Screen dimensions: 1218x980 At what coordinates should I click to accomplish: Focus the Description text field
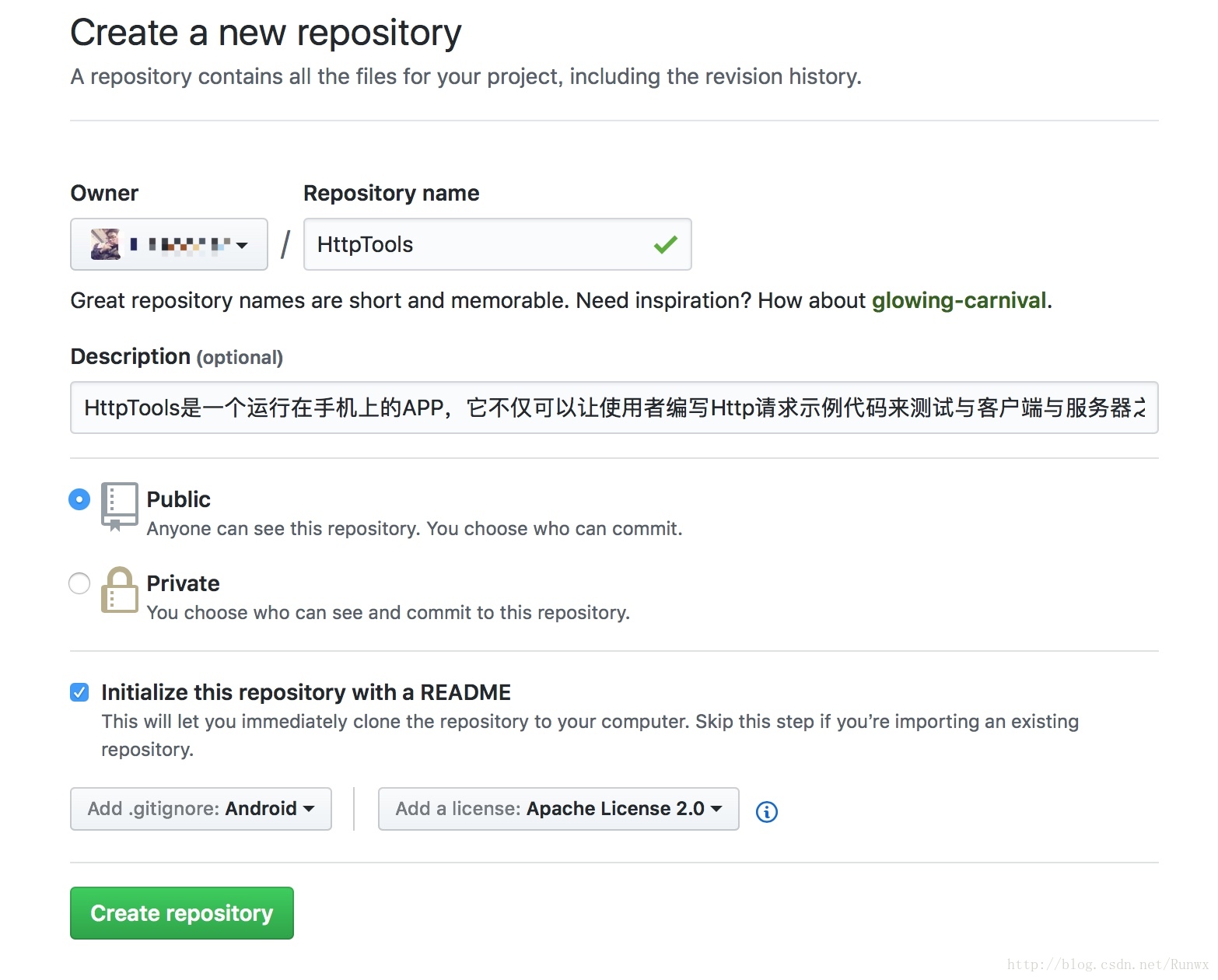click(x=614, y=408)
